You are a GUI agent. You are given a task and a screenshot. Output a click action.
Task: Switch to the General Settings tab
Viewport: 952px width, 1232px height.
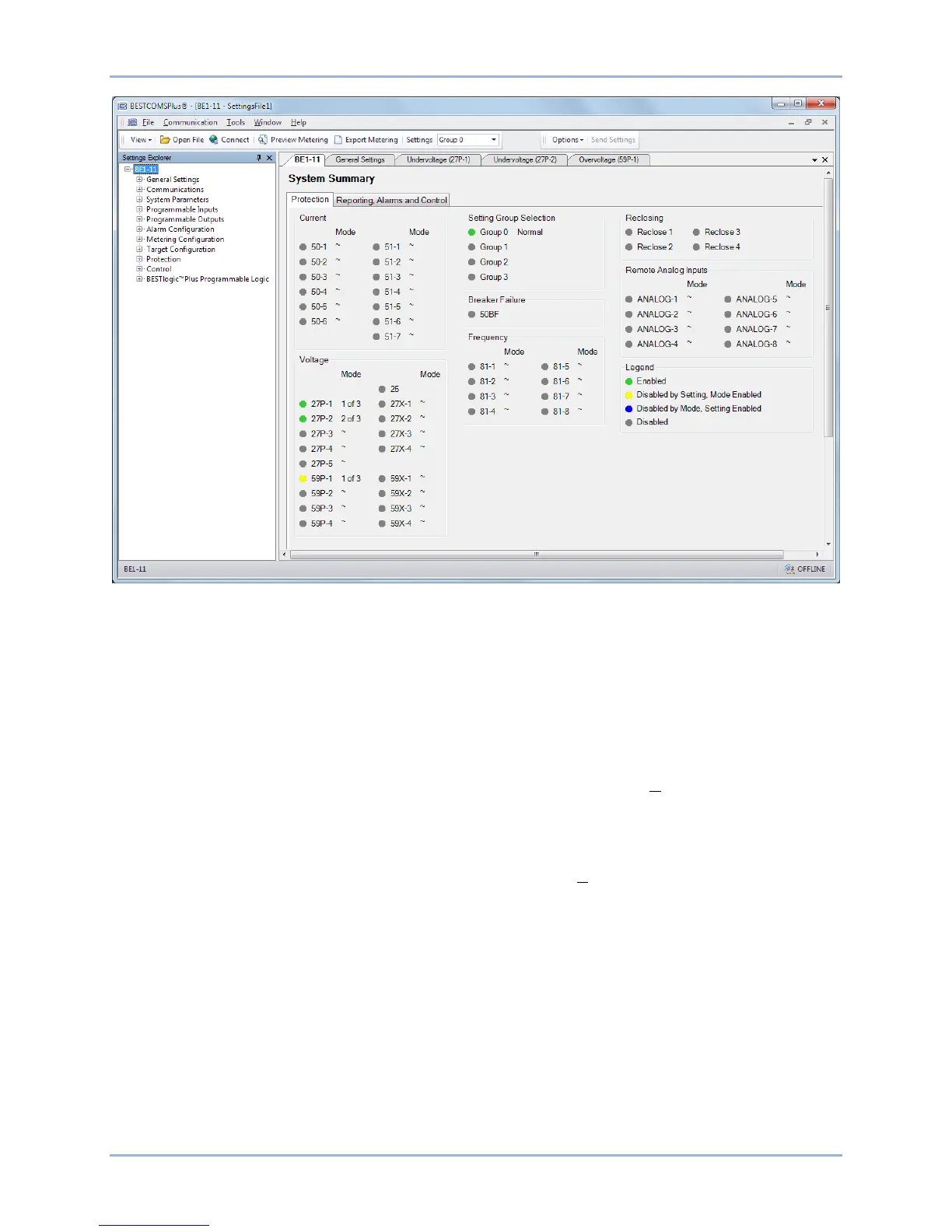tap(360, 160)
